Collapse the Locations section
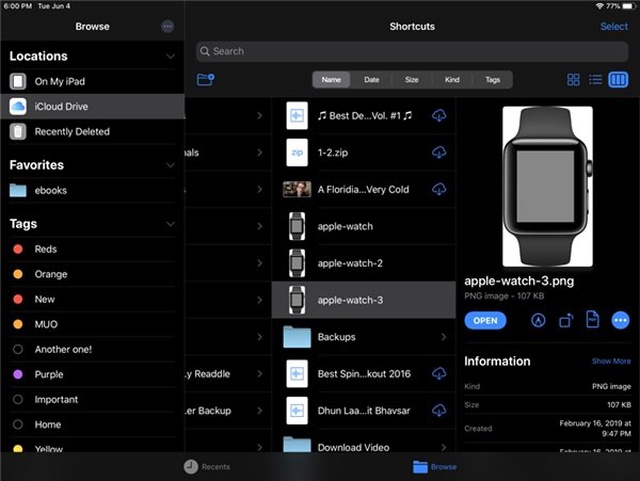This screenshot has width=640, height=481. pyautogui.click(x=171, y=56)
